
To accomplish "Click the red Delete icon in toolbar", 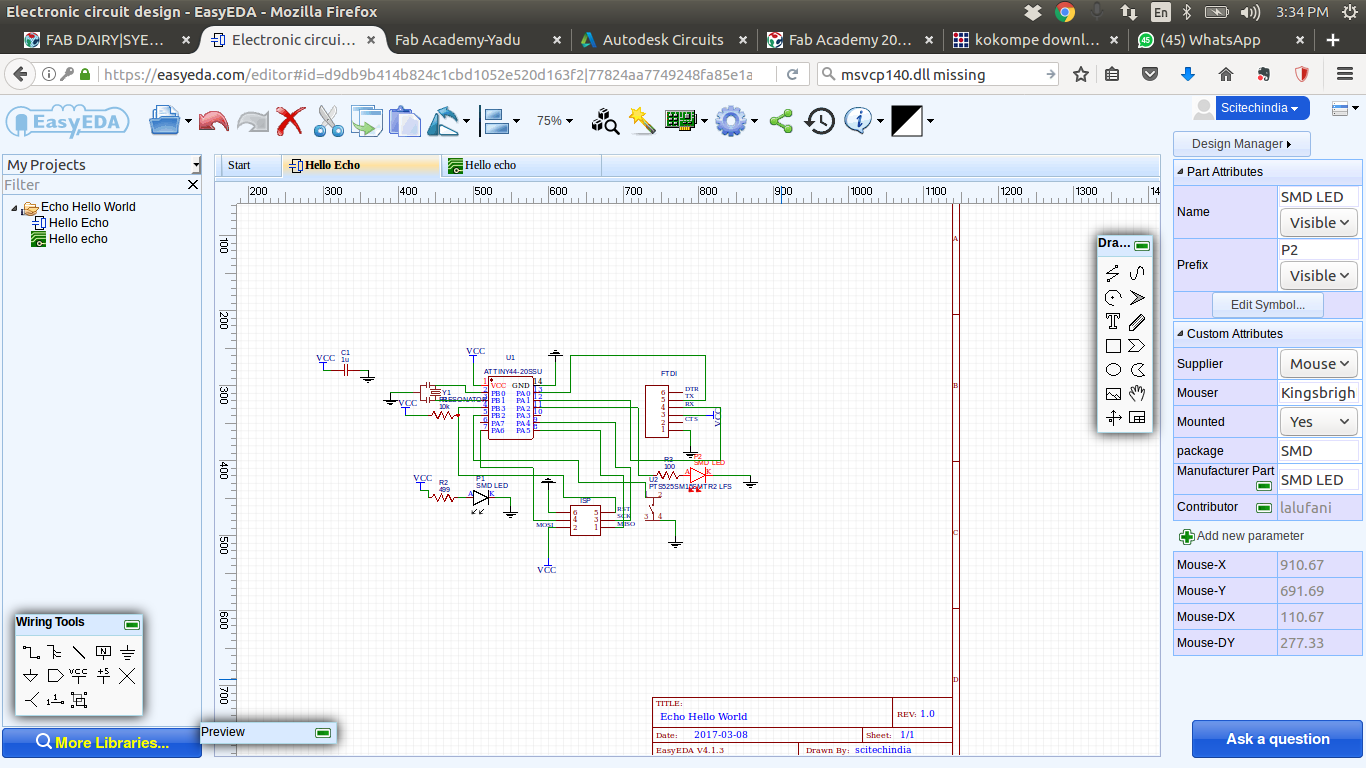I will (290, 122).
